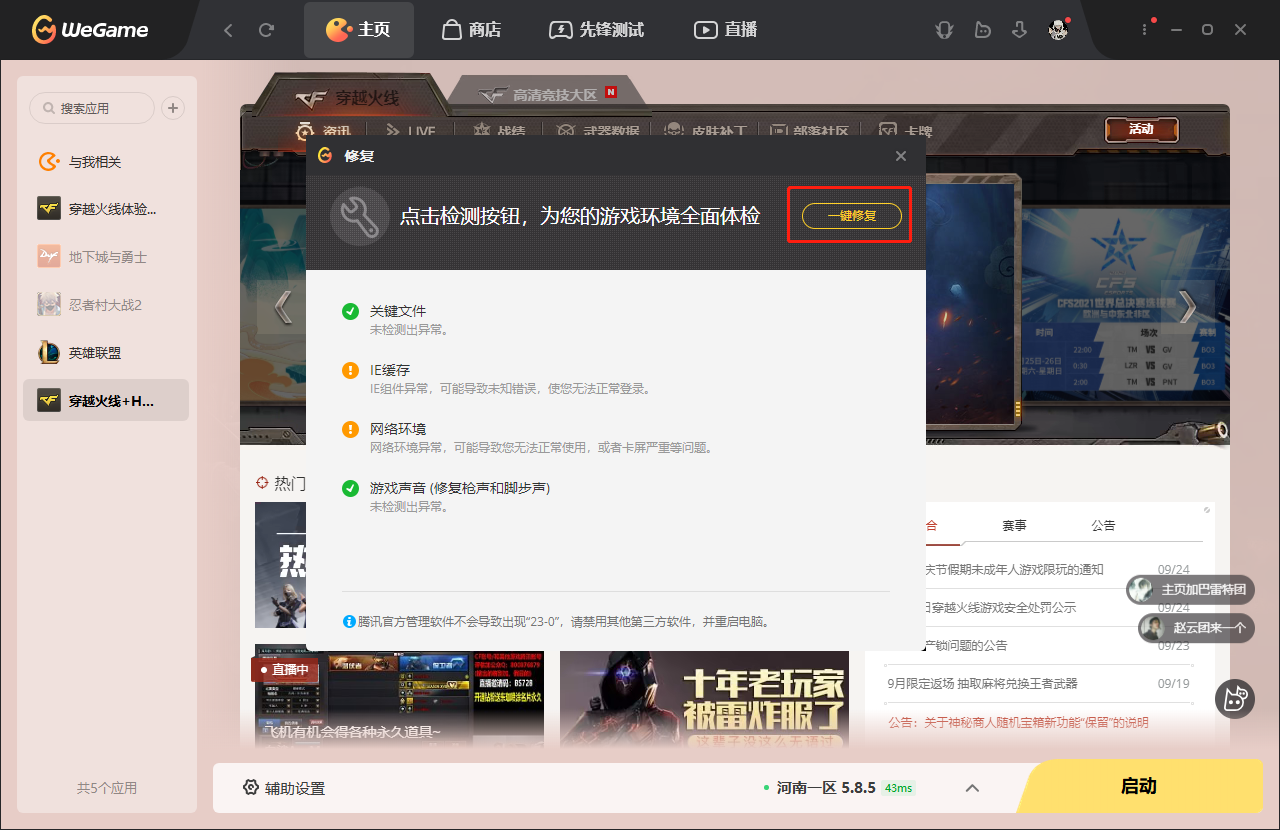Click the WeGame logo
The image size is (1280, 830).
pyautogui.click(x=90, y=29)
